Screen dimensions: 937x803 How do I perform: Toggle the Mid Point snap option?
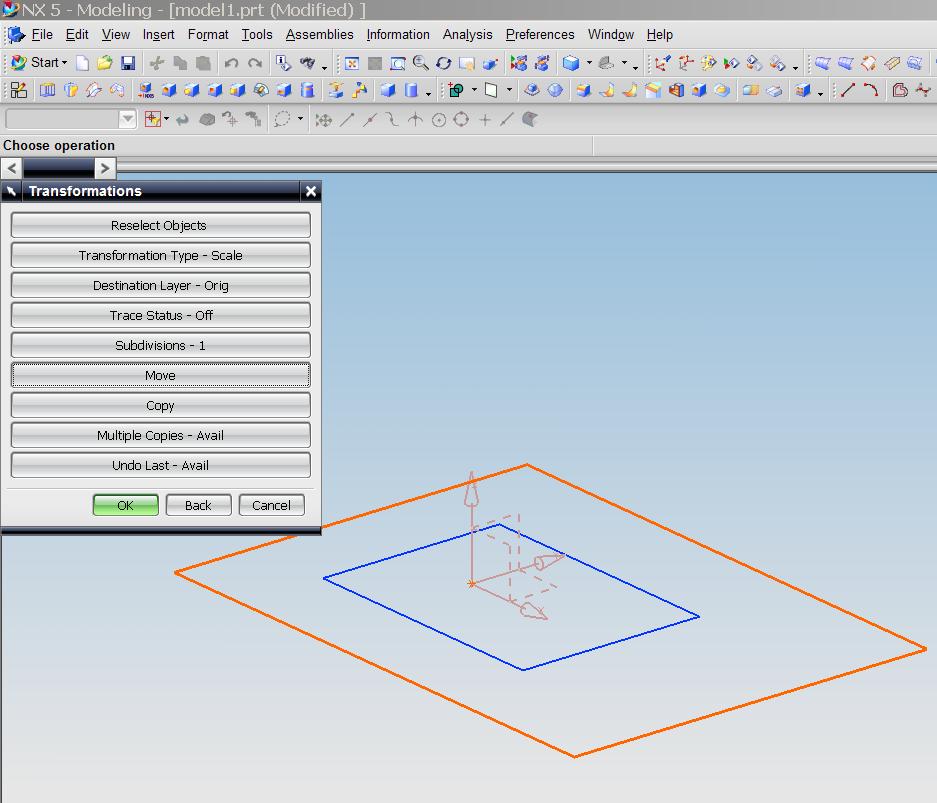tap(369, 120)
